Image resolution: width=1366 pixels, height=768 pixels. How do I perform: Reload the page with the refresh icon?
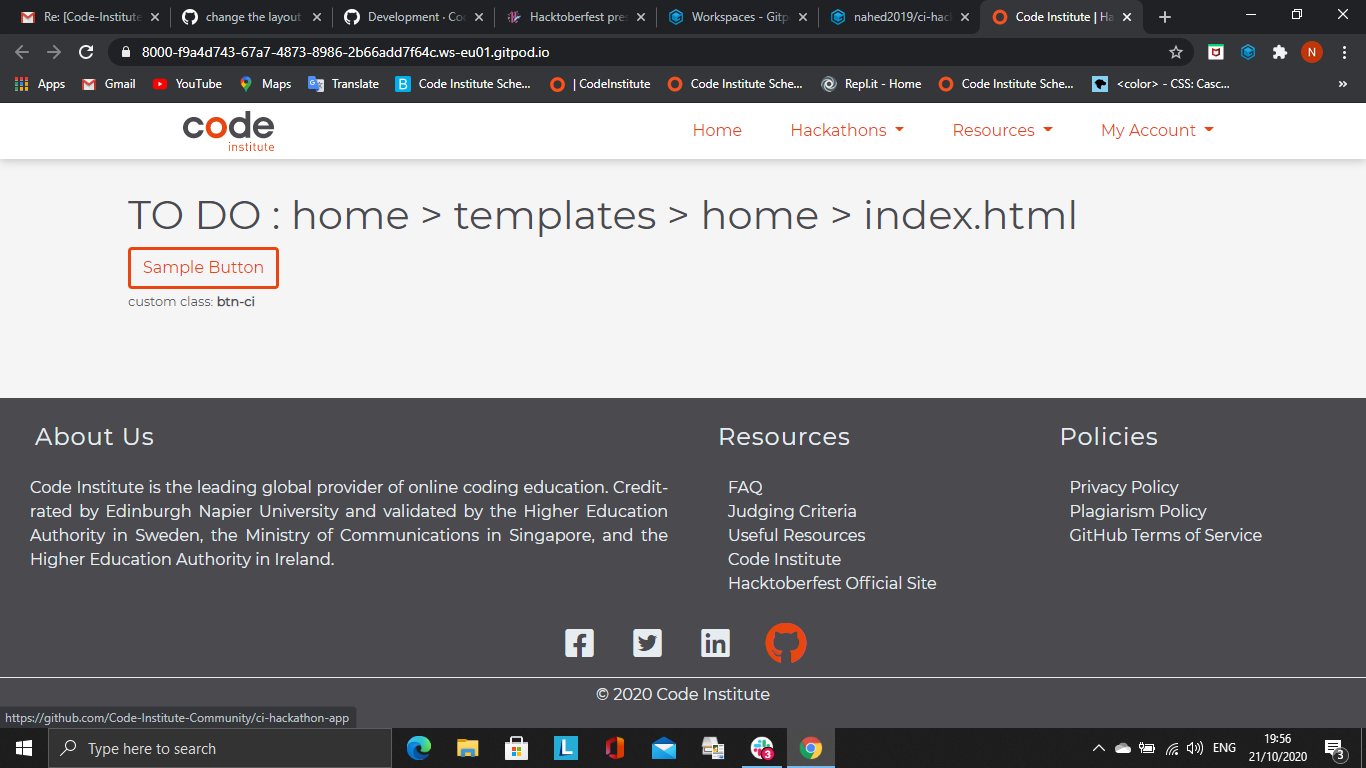[x=86, y=52]
